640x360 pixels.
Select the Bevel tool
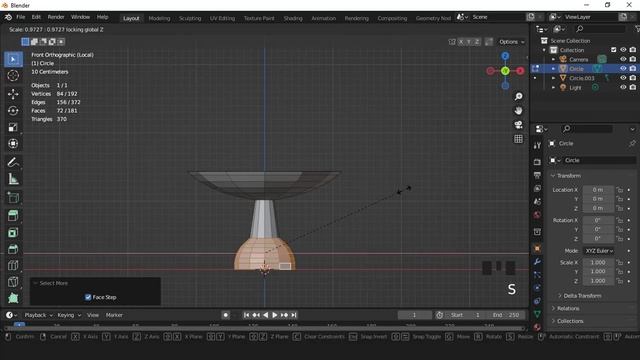(13, 249)
